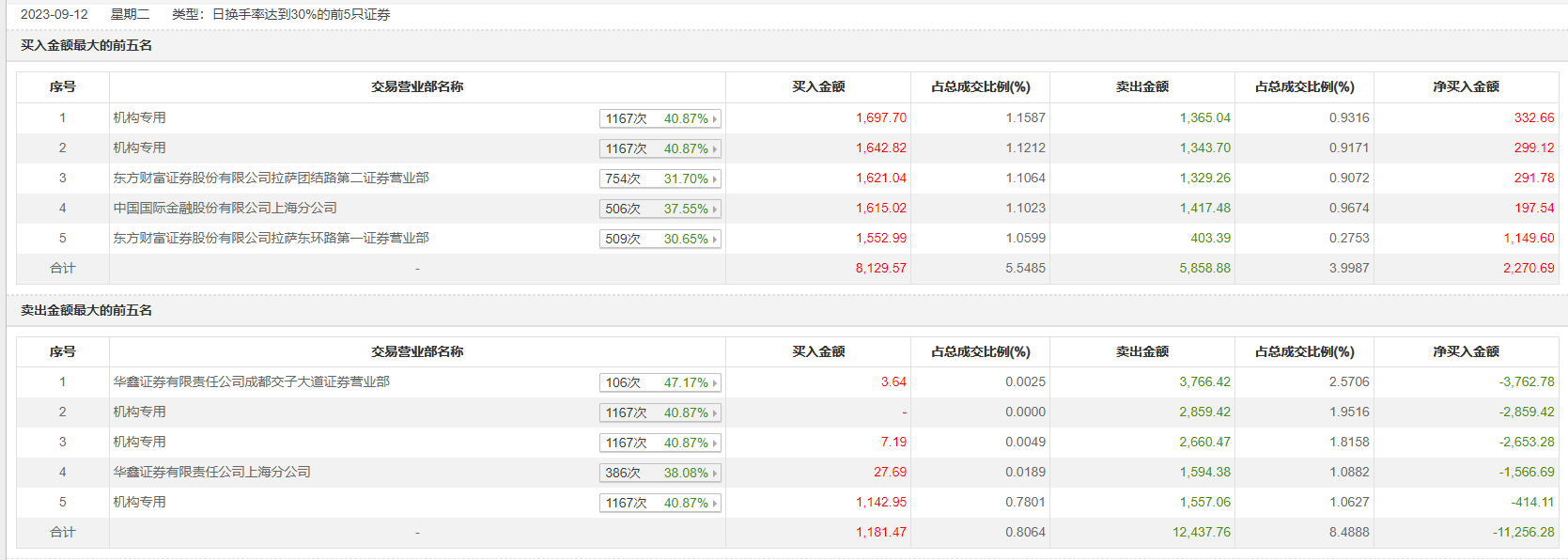Screen dimensions: 1568x560
Task: Click 净买入金额 header in the buy table
Action: click(1466, 86)
